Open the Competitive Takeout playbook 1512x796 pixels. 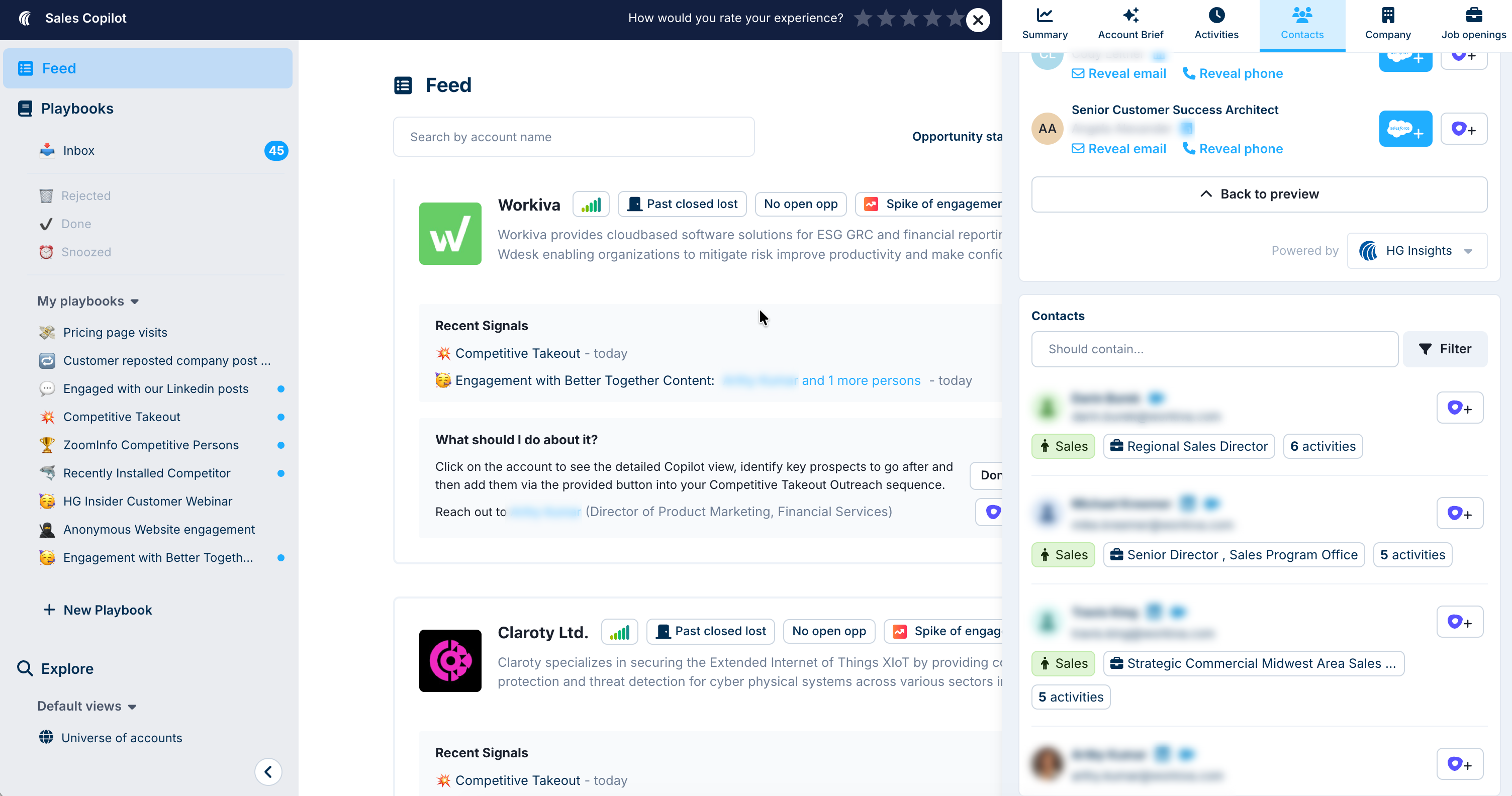point(122,417)
